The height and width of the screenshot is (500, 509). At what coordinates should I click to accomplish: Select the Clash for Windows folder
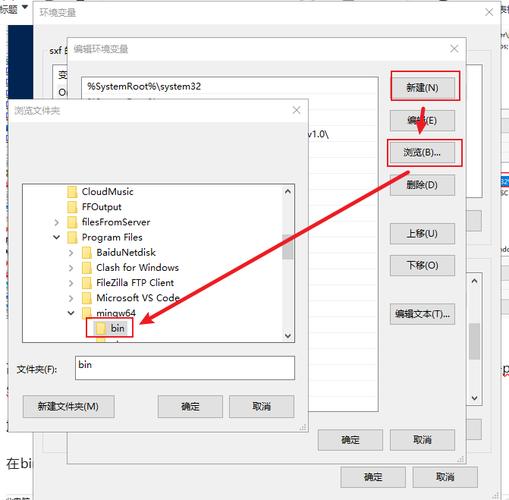137,267
